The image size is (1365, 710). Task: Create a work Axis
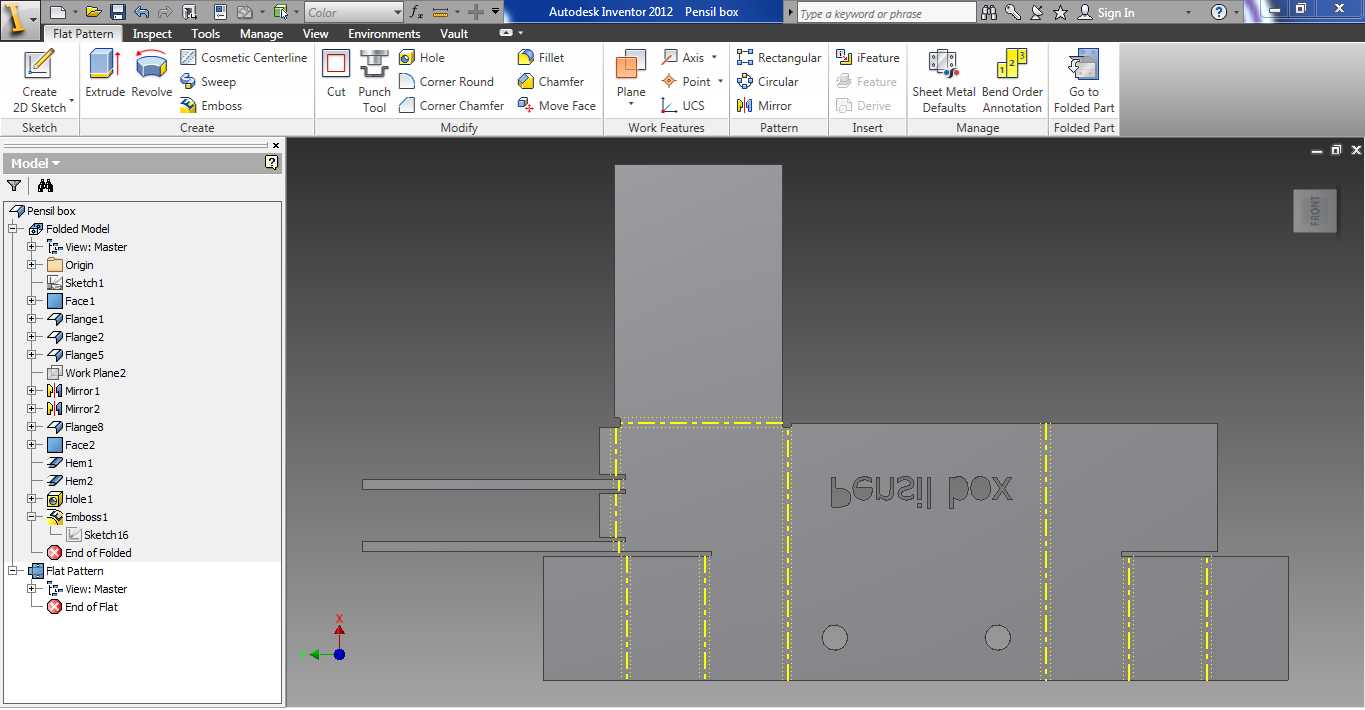682,57
